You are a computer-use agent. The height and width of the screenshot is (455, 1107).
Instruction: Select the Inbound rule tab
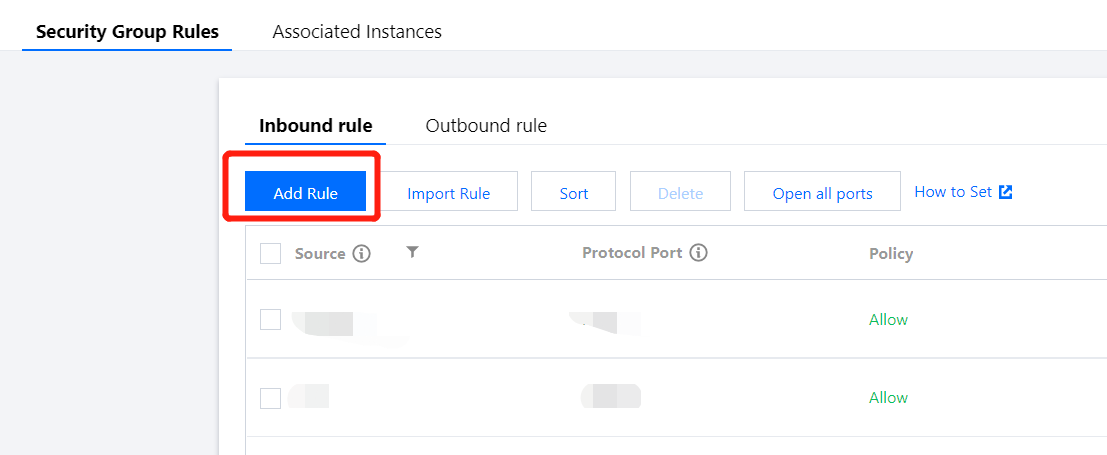point(315,126)
